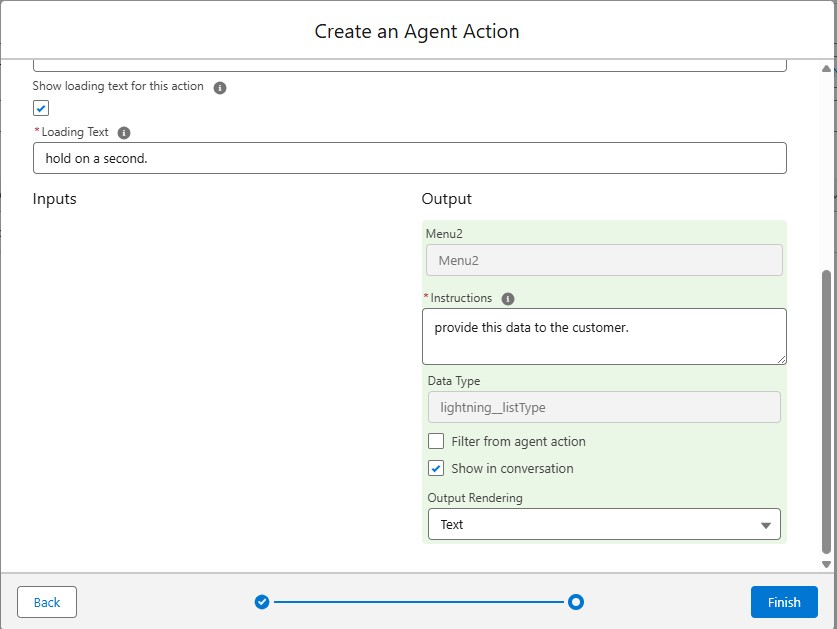The width and height of the screenshot is (837, 629).
Task: Select the current step circle in progress indicator
Action: (576, 602)
